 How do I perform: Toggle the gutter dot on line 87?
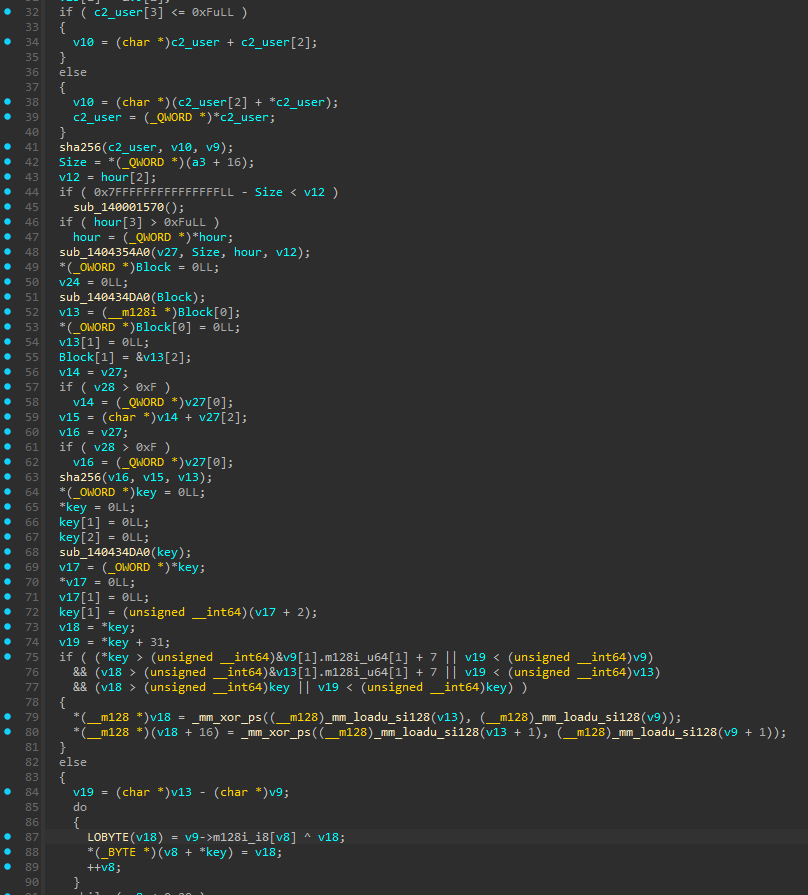pos(9,837)
